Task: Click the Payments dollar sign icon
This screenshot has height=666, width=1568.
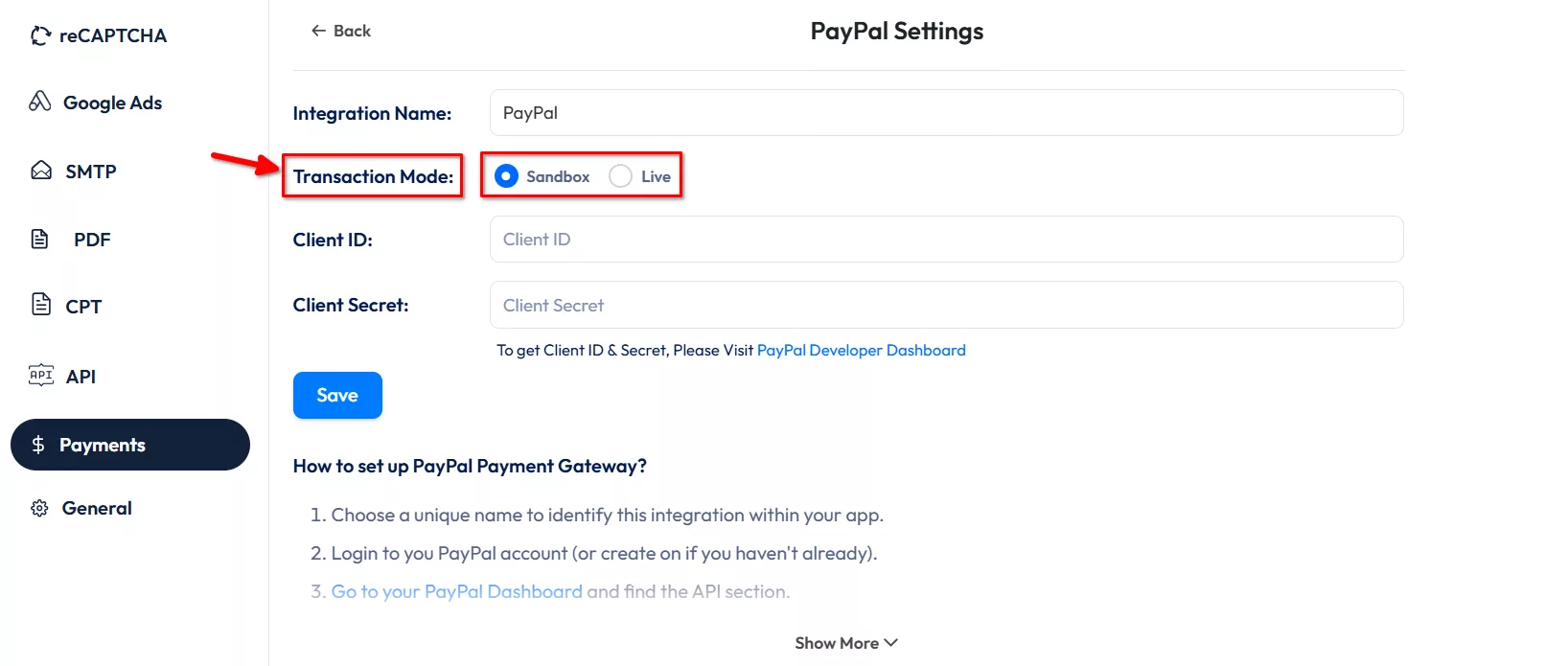Action: (x=38, y=445)
